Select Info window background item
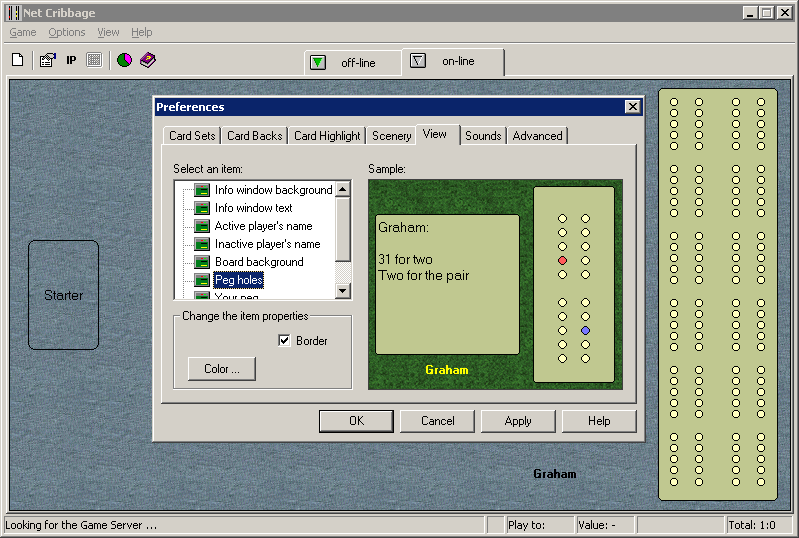 coord(274,190)
